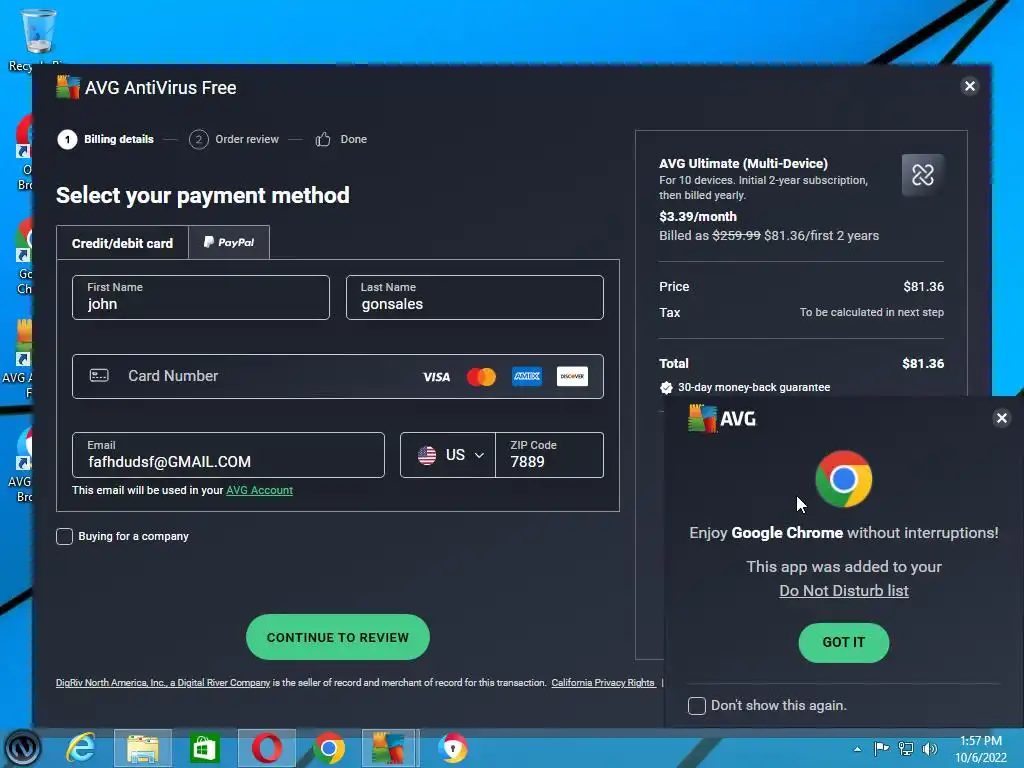Click the thumbs-up Done step icon
Viewport: 1024px width, 768px height.
323,139
